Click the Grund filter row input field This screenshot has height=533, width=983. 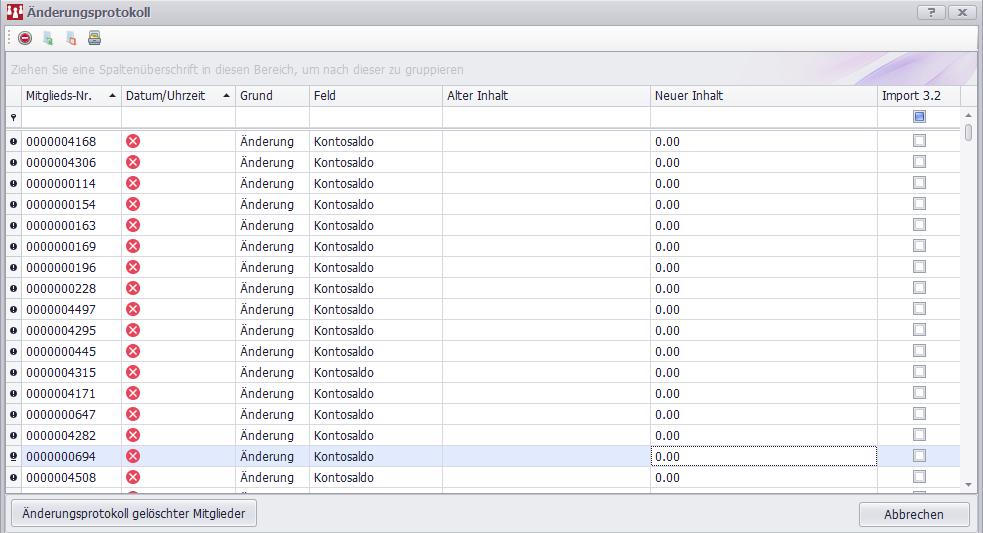(x=272, y=117)
